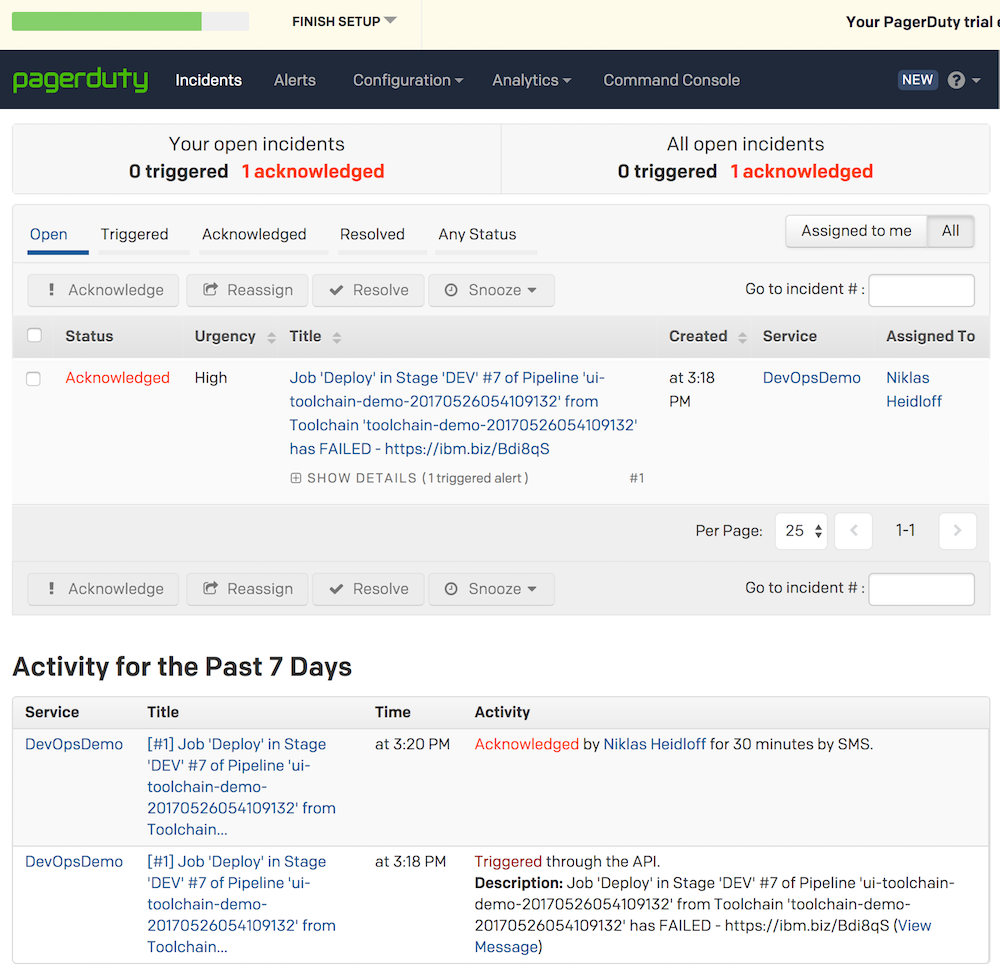The image size is (1000, 970).
Task: Click top Resolve button
Action: click(368, 290)
